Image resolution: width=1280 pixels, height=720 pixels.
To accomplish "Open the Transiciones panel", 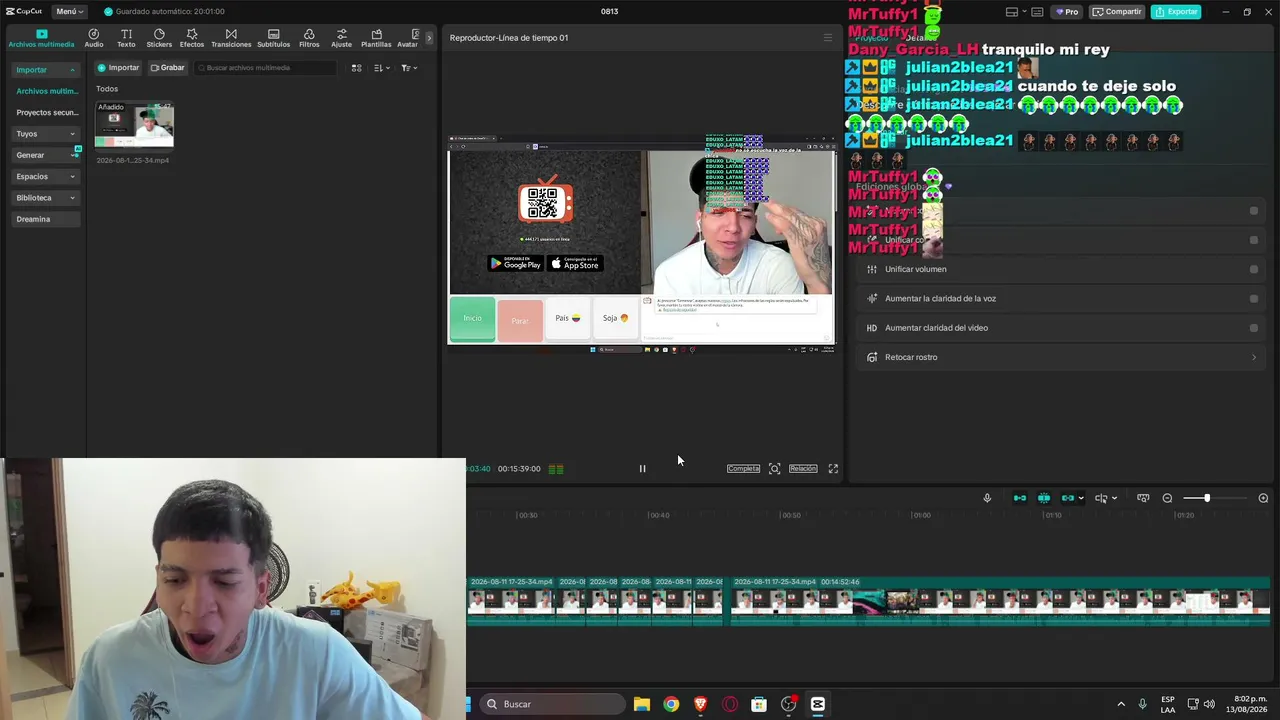I will [x=231, y=38].
